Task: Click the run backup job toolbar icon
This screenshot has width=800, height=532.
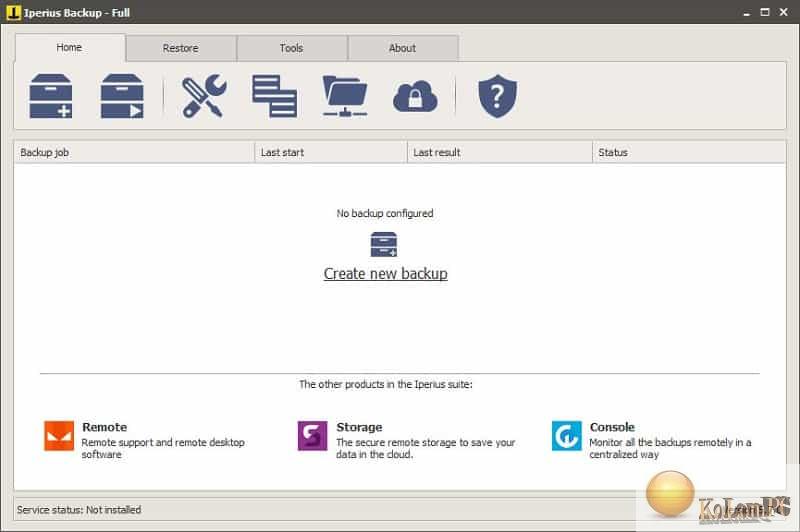Action: tap(122, 96)
